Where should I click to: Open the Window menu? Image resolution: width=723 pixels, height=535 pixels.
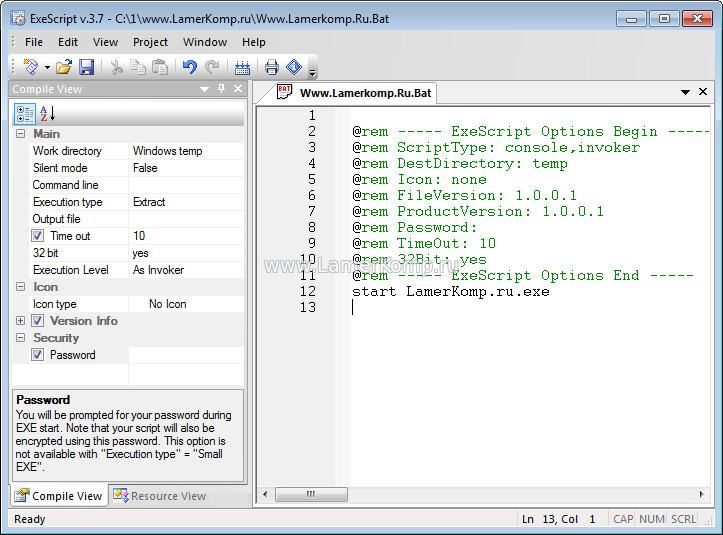[x=205, y=42]
